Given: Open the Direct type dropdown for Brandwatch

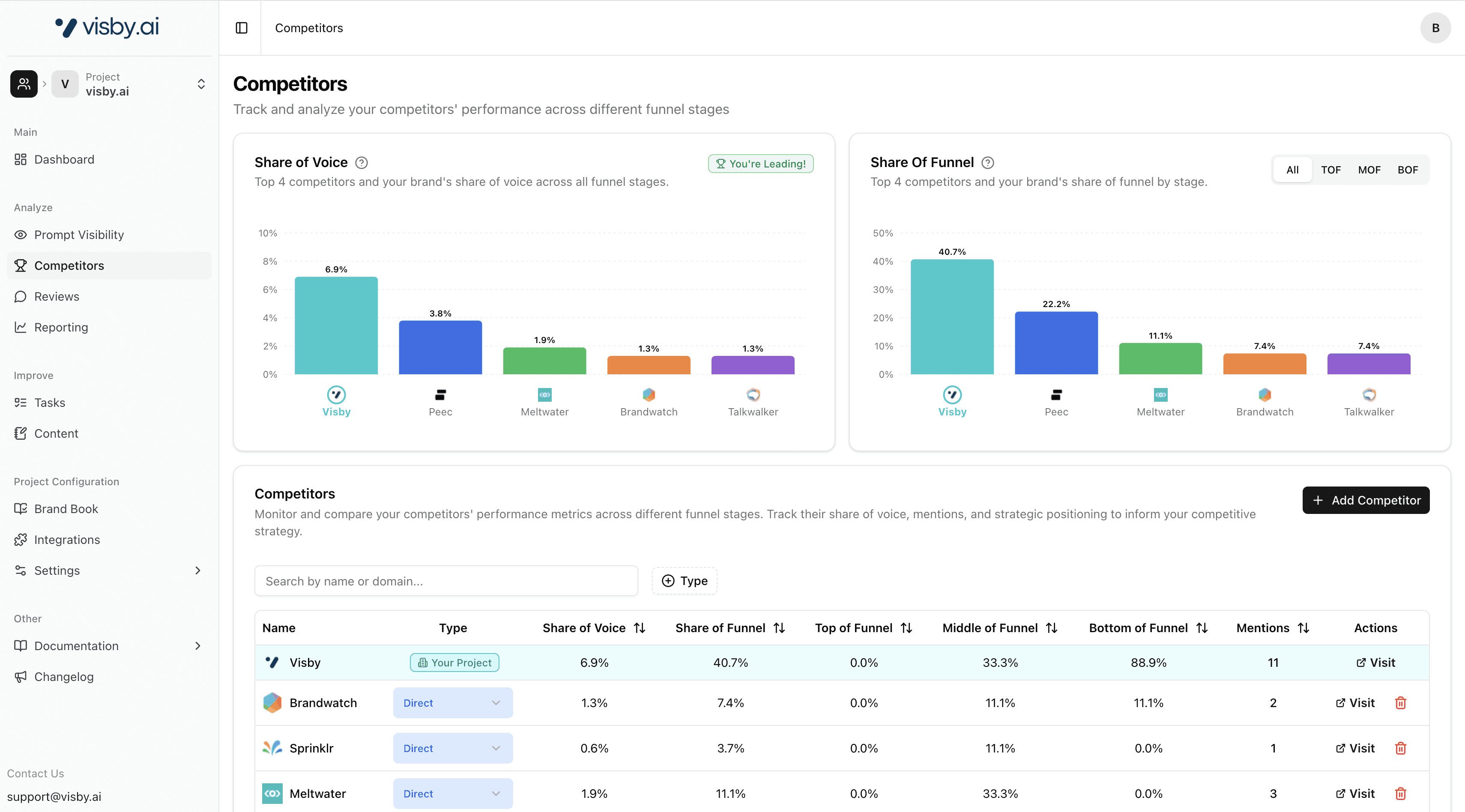Looking at the screenshot, I should (452, 703).
